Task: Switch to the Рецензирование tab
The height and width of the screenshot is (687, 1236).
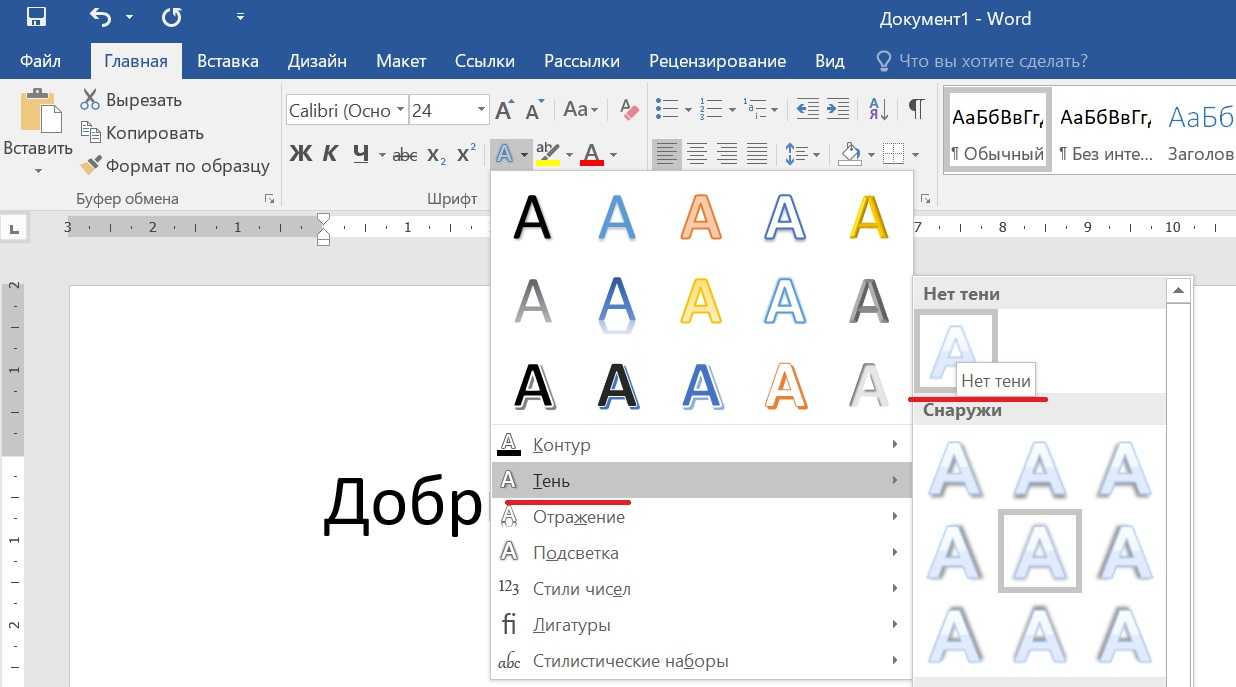Action: coord(717,61)
